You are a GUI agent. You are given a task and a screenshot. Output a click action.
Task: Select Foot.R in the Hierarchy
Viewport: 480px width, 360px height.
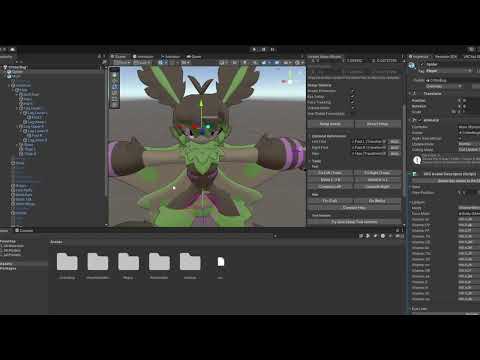pos(37,136)
